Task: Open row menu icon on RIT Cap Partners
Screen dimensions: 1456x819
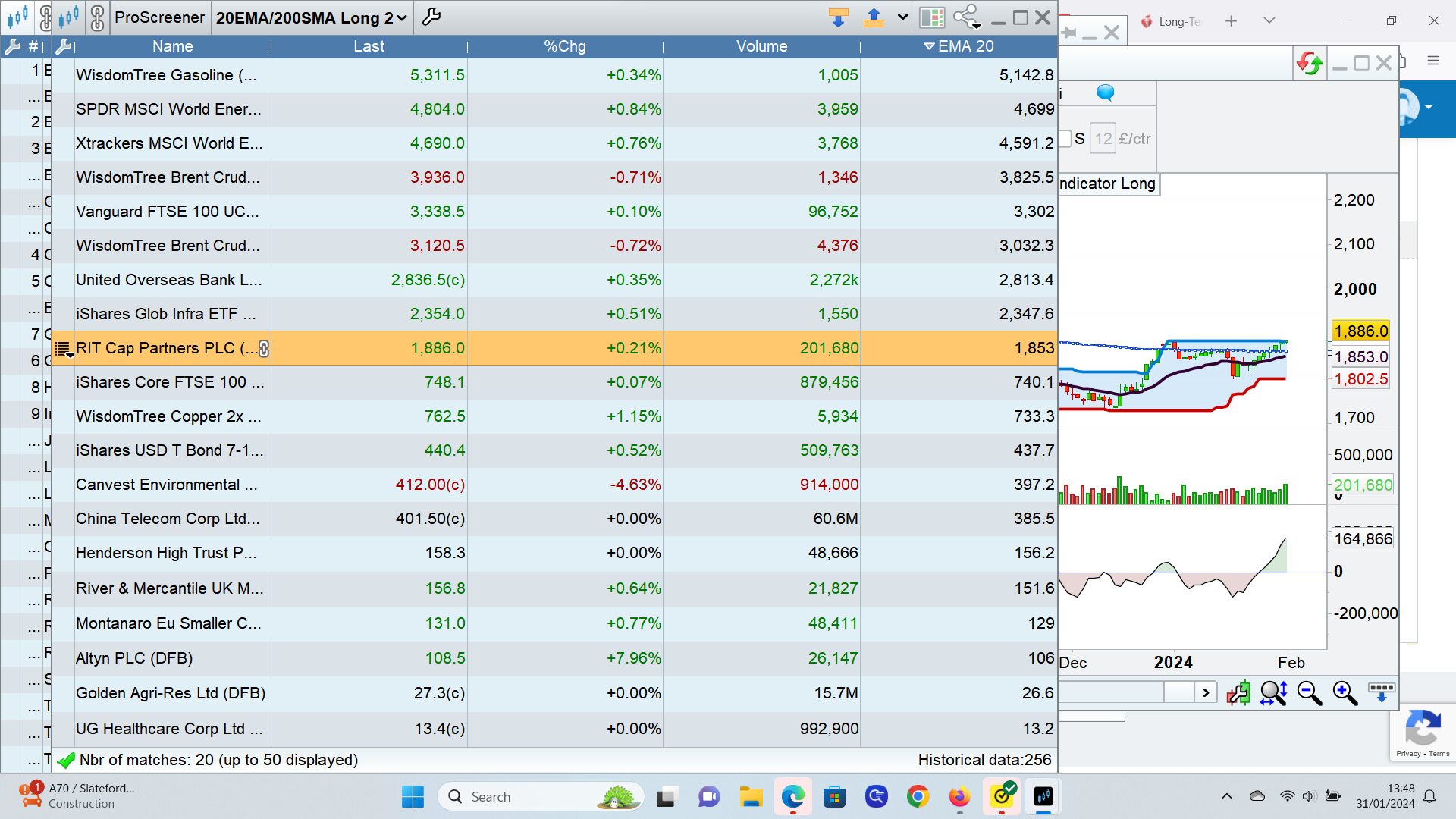Action: [x=64, y=349]
